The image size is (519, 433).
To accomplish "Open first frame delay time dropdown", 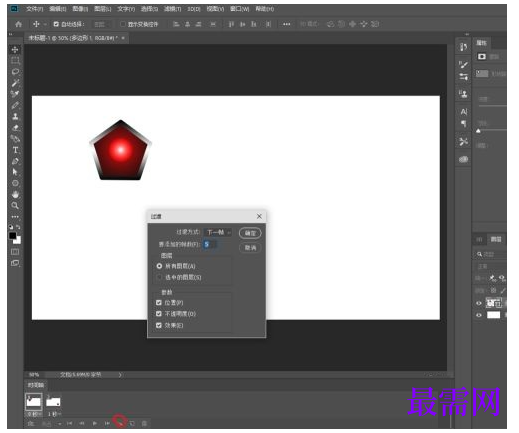I will coord(34,414).
